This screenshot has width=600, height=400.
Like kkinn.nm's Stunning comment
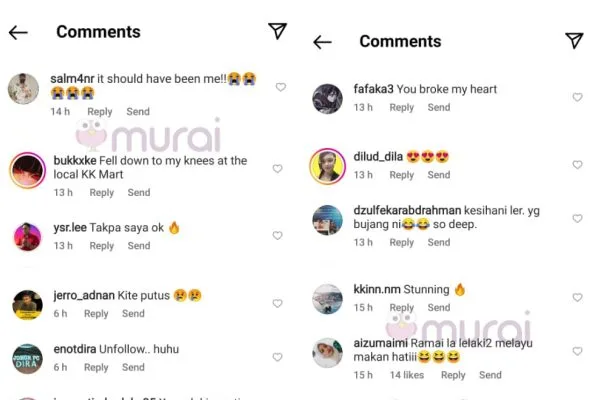[577, 298]
